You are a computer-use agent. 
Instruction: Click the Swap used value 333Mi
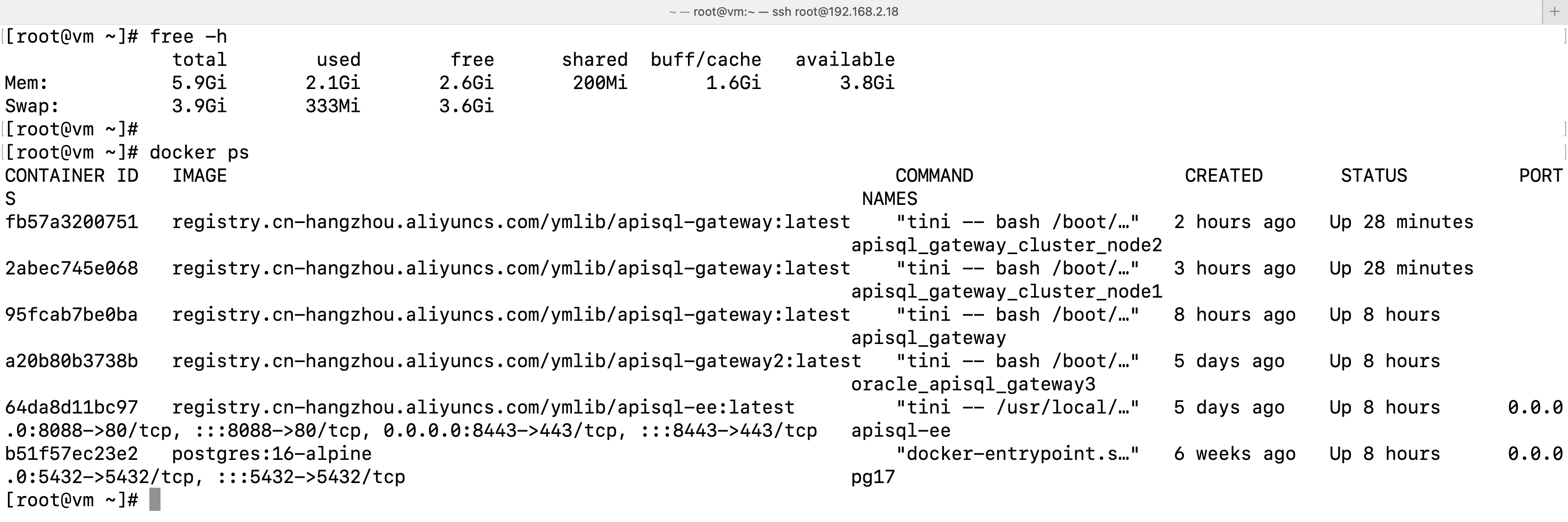pyautogui.click(x=332, y=106)
